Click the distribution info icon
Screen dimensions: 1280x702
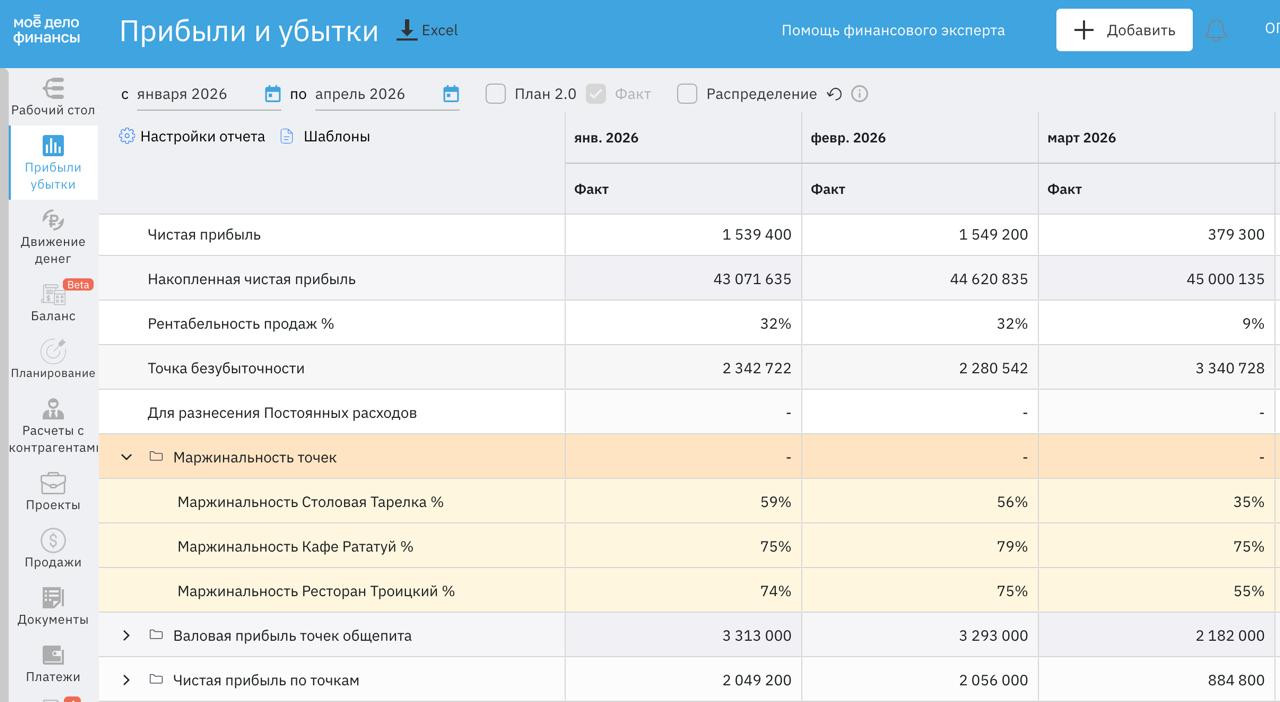[x=859, y=94]
